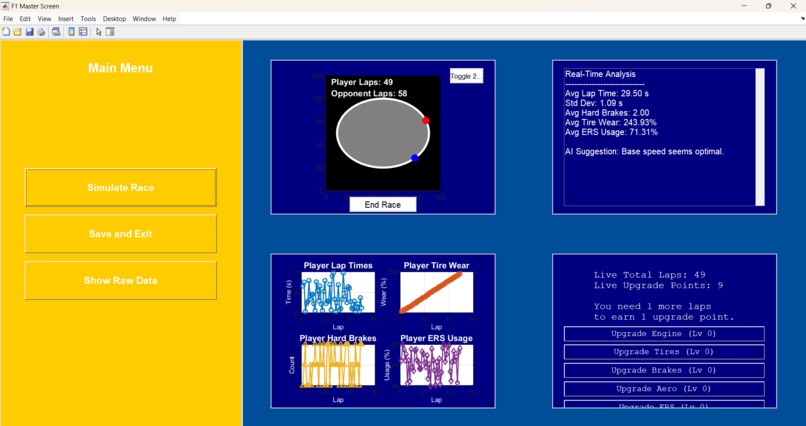The width and height of the screenshot is (806, 426).
Task: Click the Open File folder icon
Action: [17, 31]
